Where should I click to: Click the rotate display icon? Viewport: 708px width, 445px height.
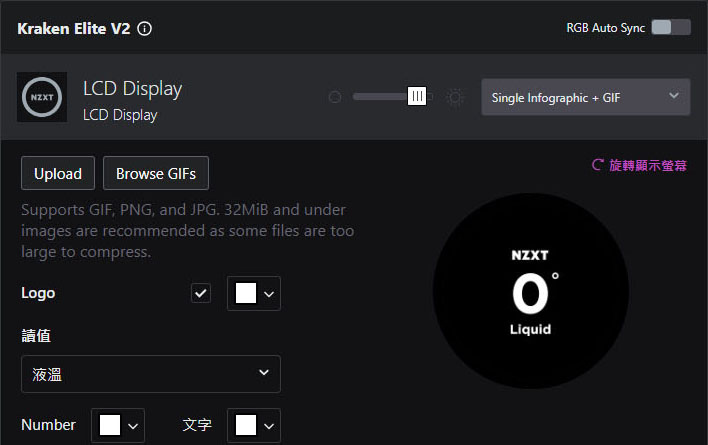tap(597, 165)
